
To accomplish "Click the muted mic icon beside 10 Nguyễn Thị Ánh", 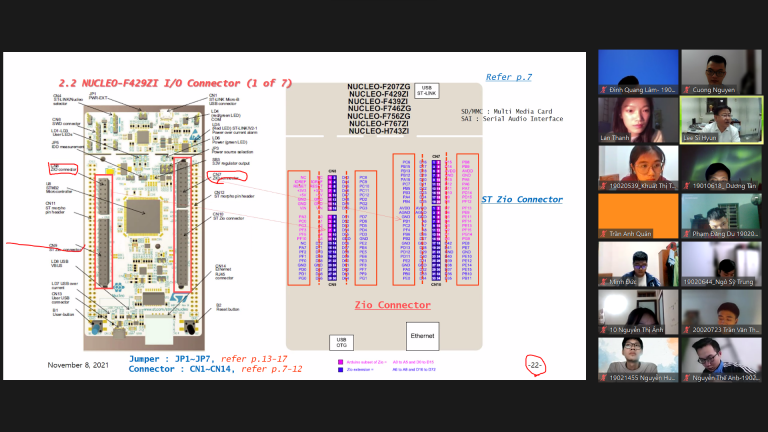I will pyautogui.click(x=604, y=330).
